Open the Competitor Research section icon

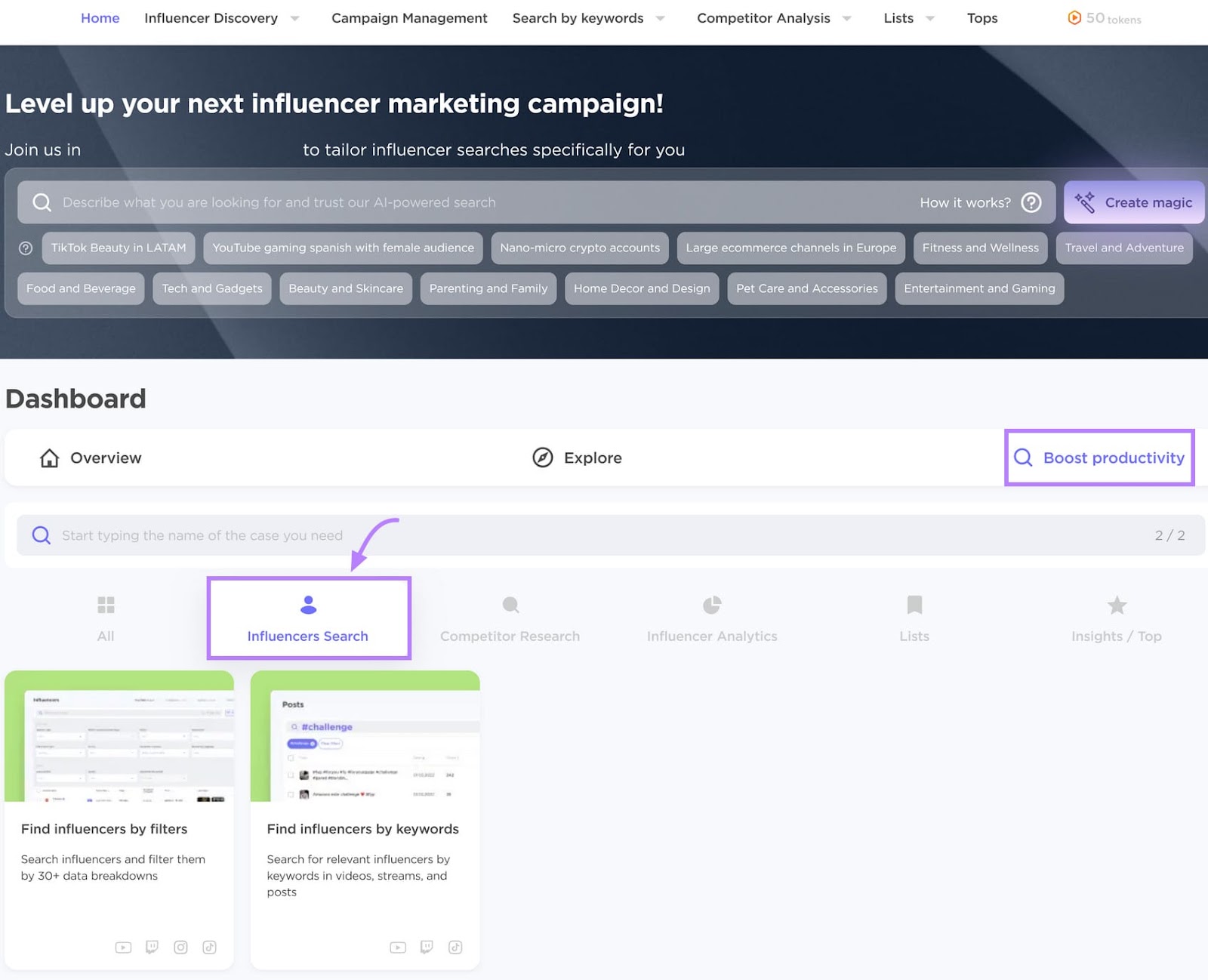(510, 604)
